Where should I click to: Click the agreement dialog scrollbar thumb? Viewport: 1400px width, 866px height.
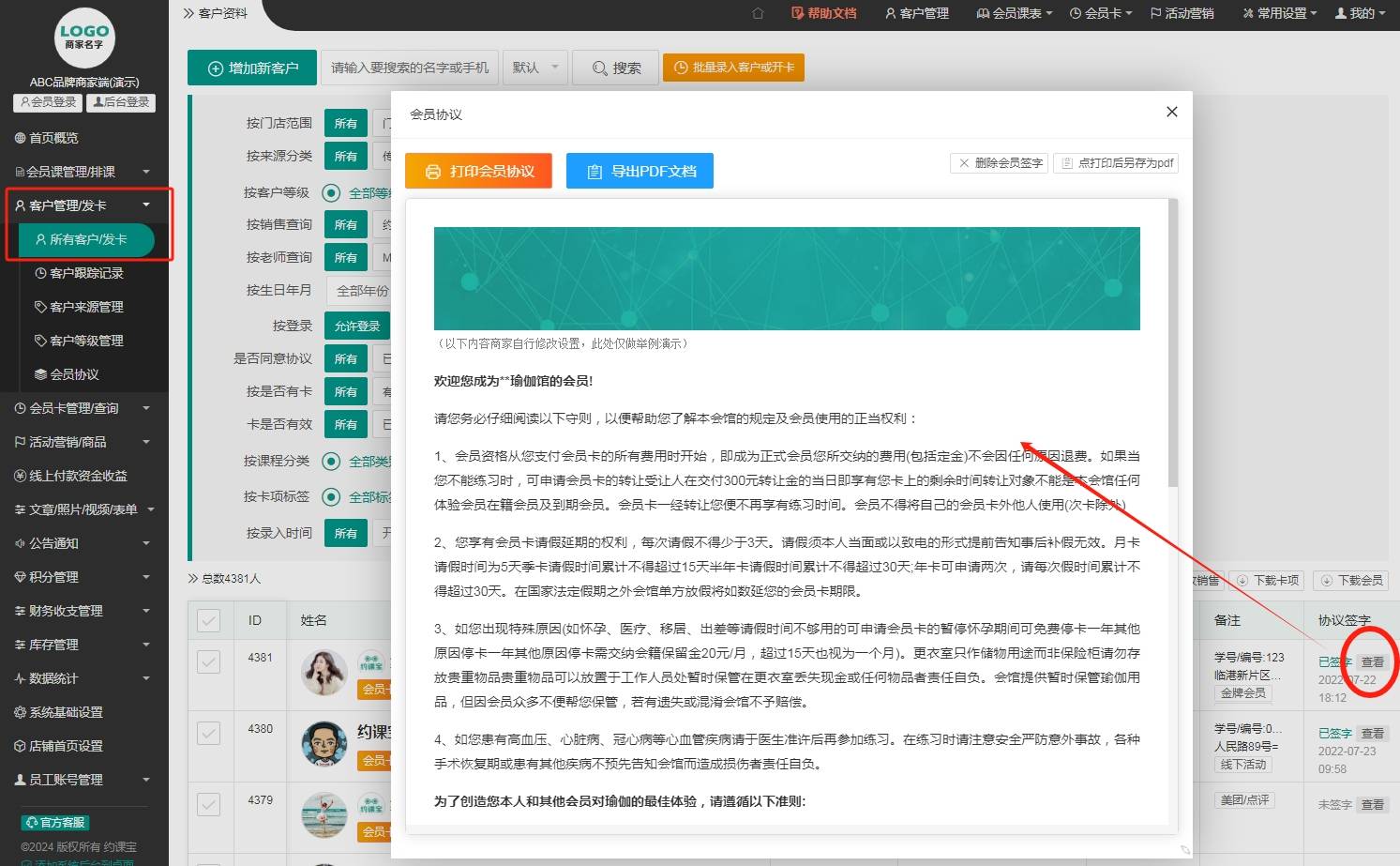(1173, 342)
